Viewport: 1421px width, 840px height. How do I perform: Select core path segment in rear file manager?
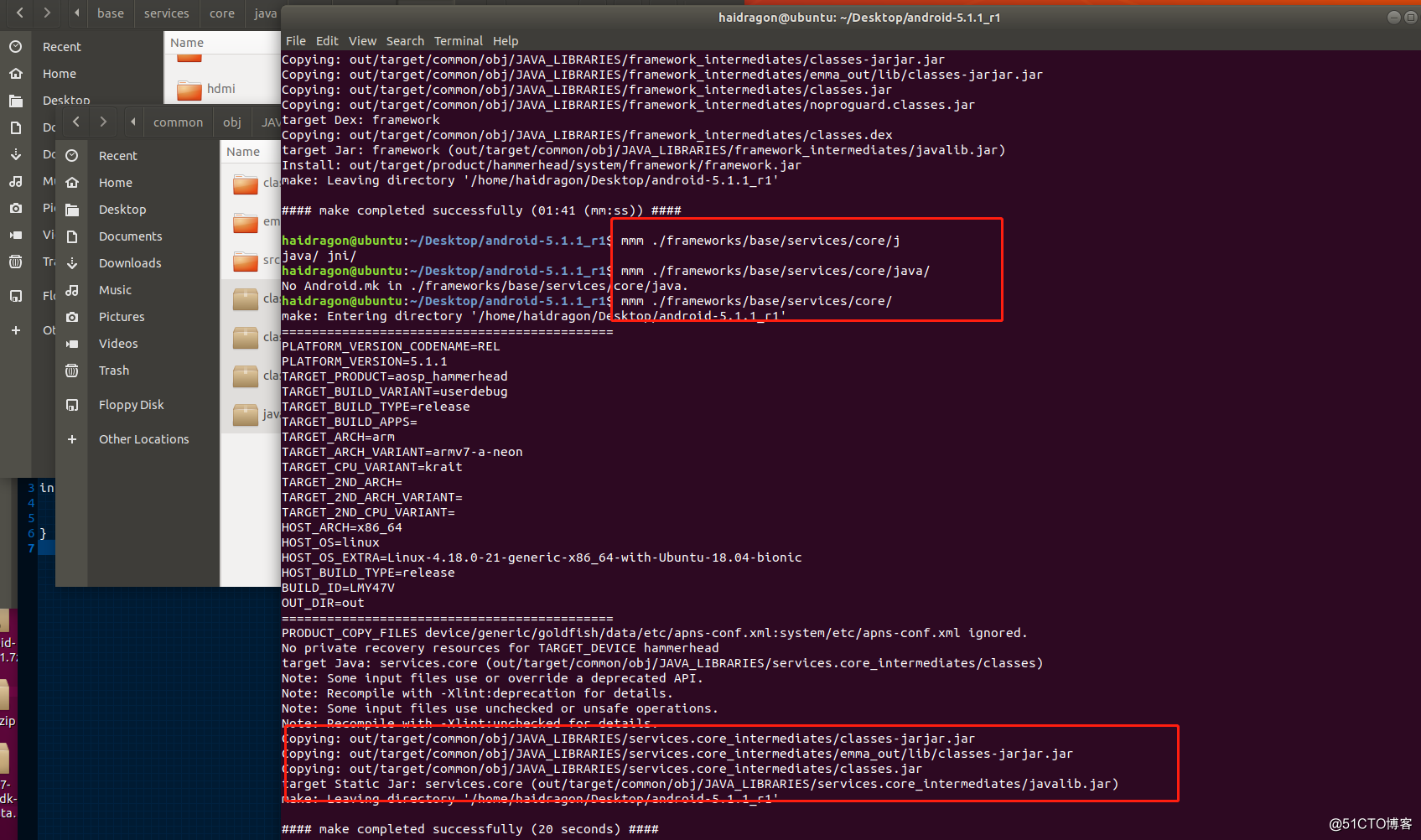click(x=222, y=13)
